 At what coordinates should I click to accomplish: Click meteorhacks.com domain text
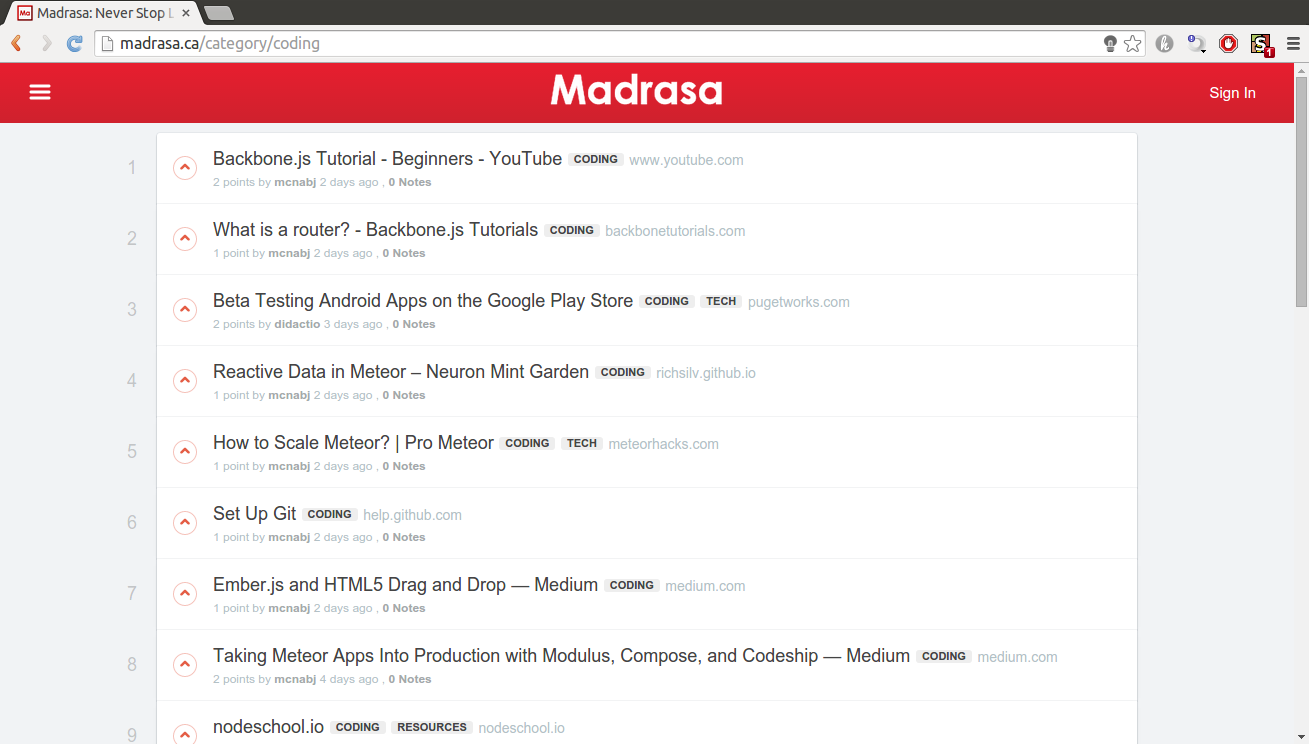pyautogui.click(x=664, y=444)
